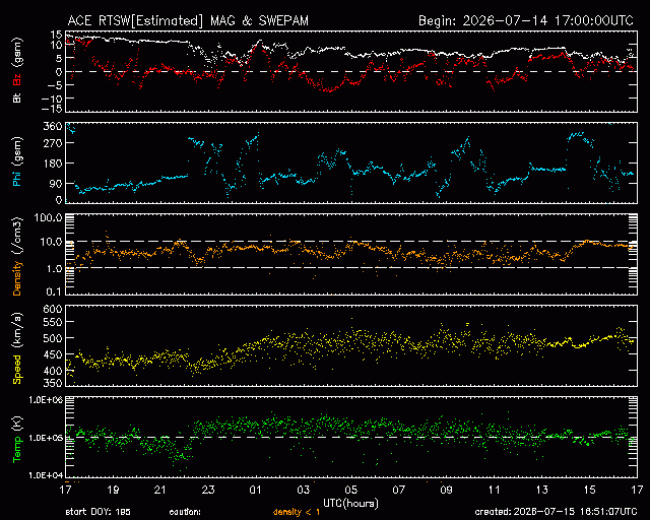Click the '13' hour tick label

[542, 490]
